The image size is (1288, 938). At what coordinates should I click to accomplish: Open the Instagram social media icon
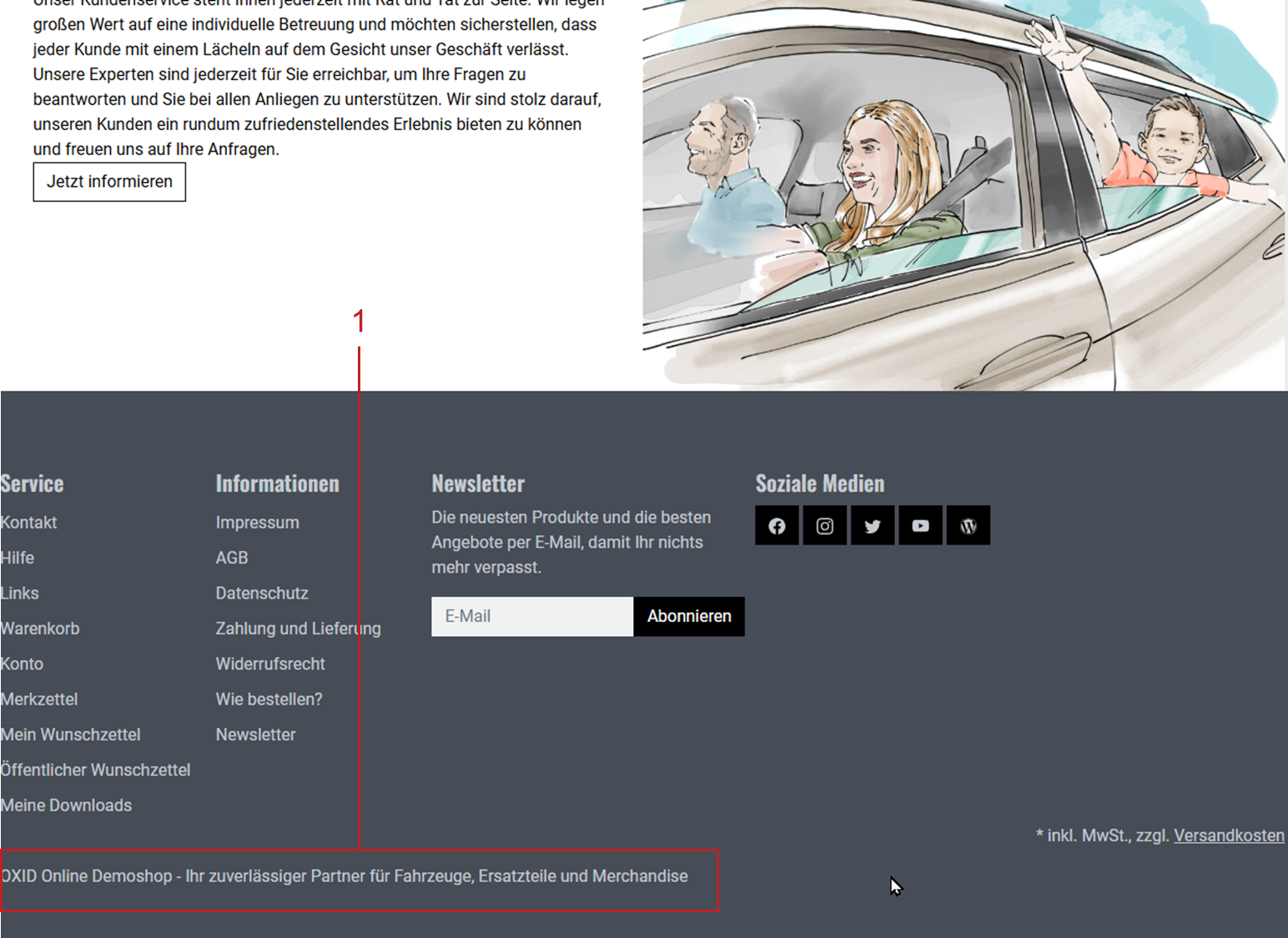824,526
